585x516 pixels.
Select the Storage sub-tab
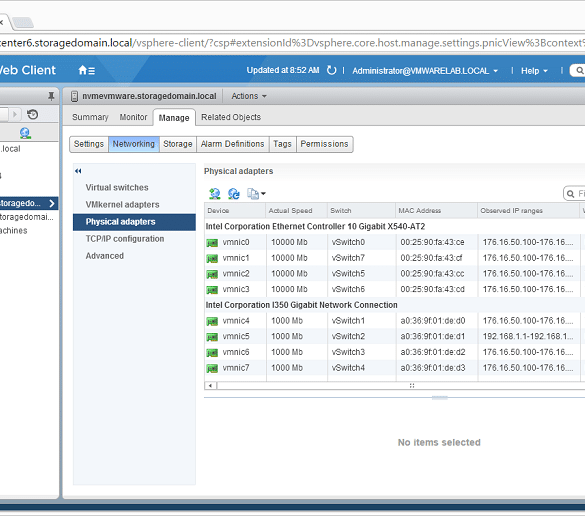[x=178, y=144]
